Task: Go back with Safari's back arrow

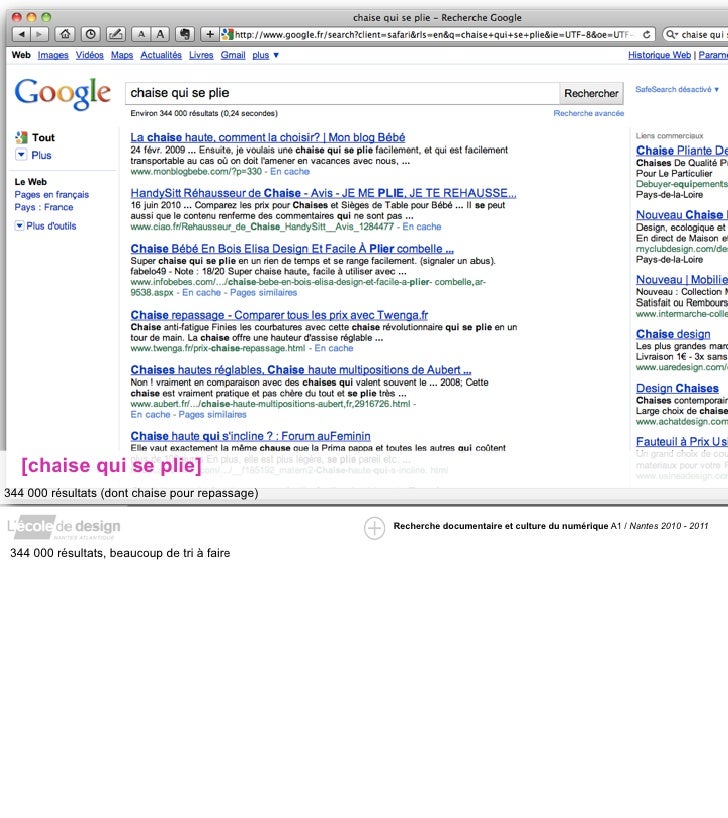Action: [21, 34]
